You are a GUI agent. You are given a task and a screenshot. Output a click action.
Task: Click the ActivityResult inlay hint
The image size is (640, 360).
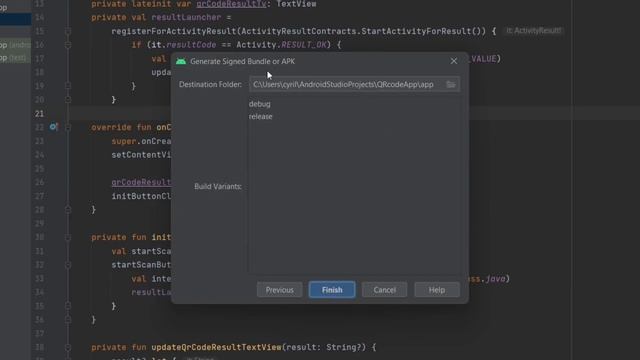pyautogui.click(x=533, y=31)
